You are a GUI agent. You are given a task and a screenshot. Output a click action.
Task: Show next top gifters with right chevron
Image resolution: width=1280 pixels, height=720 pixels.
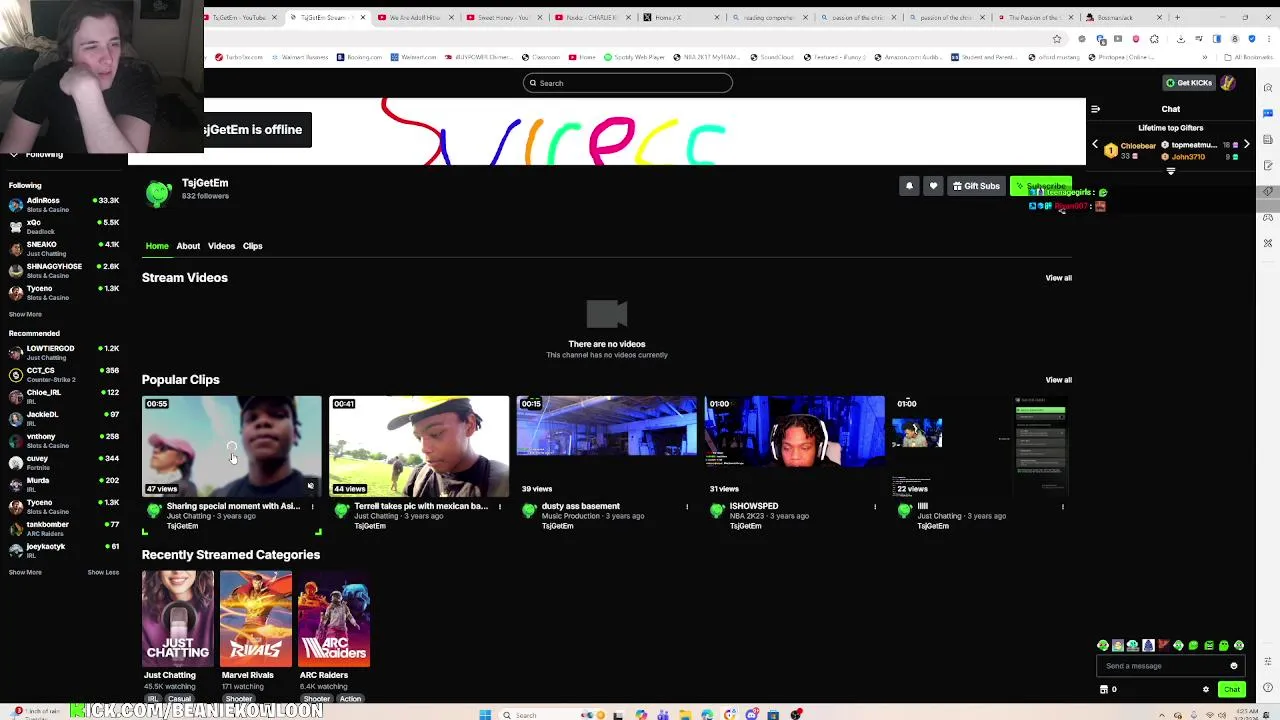1246,145
